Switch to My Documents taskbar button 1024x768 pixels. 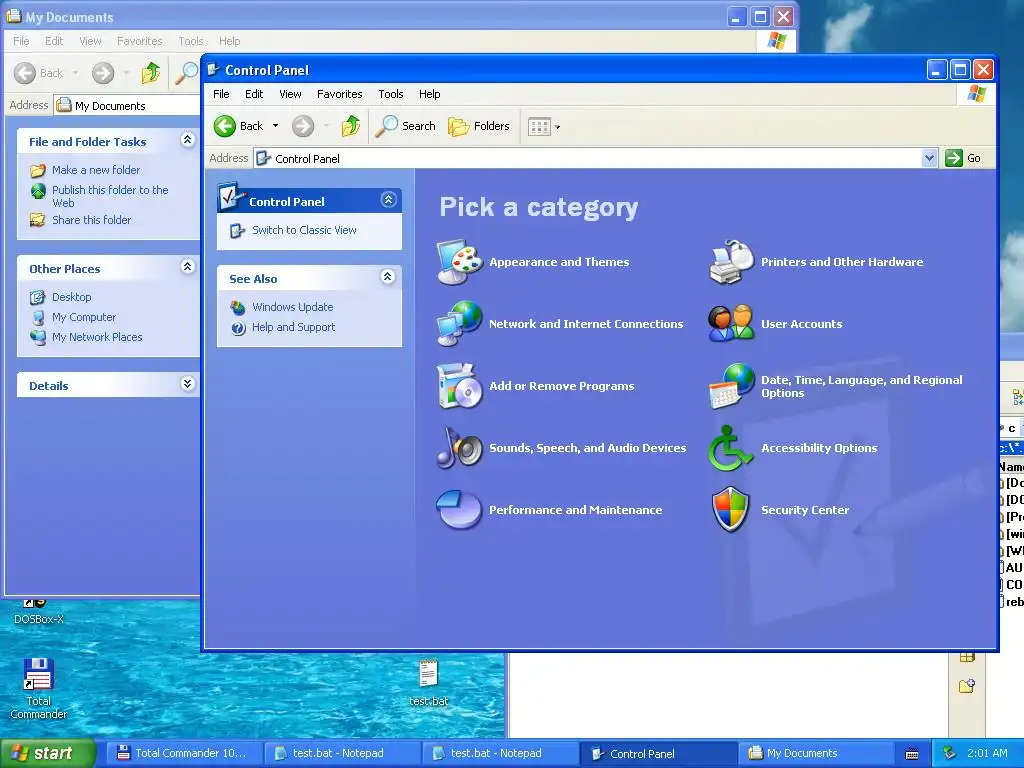[x=816, y=753]
